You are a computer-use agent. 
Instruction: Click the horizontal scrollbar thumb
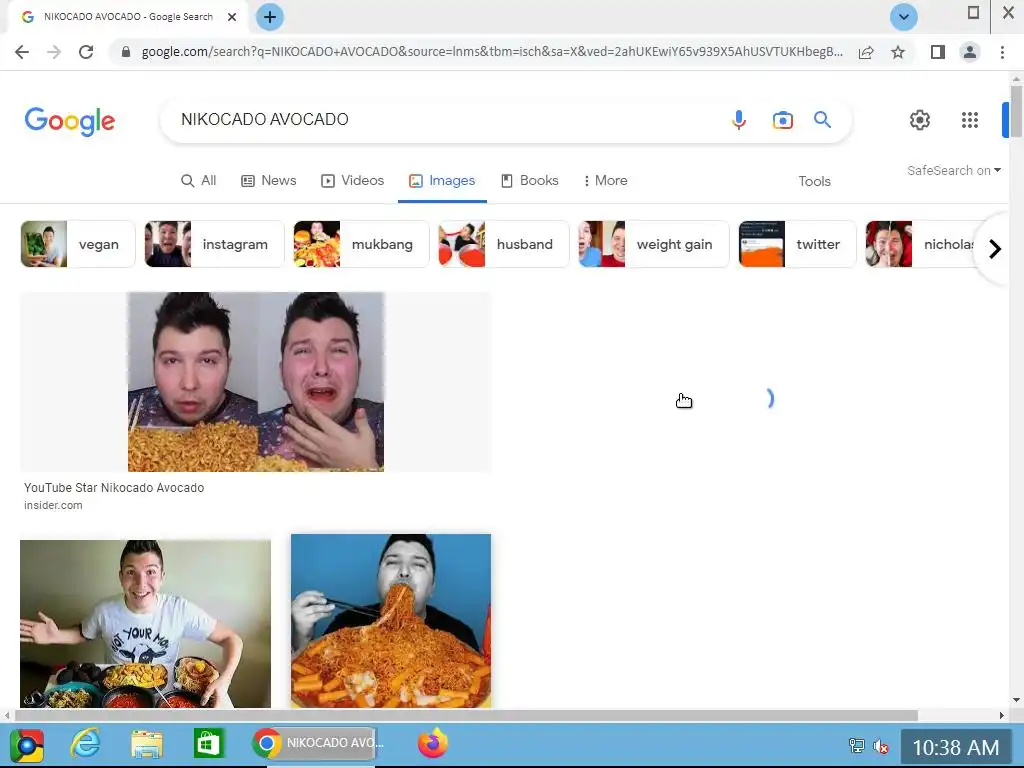466,716
